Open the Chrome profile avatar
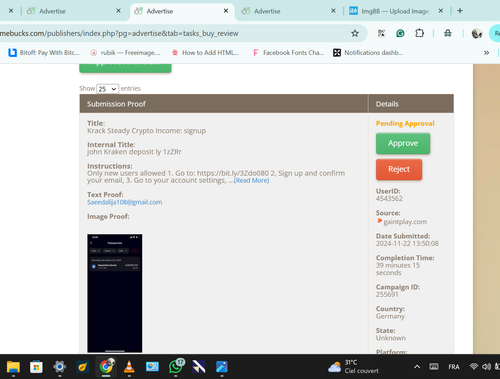The height and width of the screenshot is (379, 500). [477, 33]
